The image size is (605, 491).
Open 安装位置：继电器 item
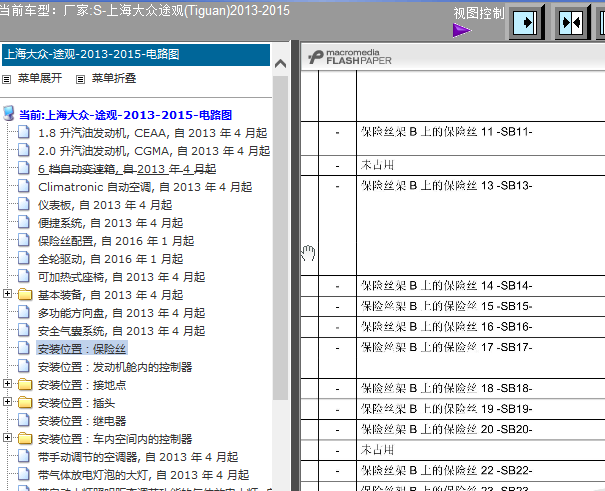82,421
